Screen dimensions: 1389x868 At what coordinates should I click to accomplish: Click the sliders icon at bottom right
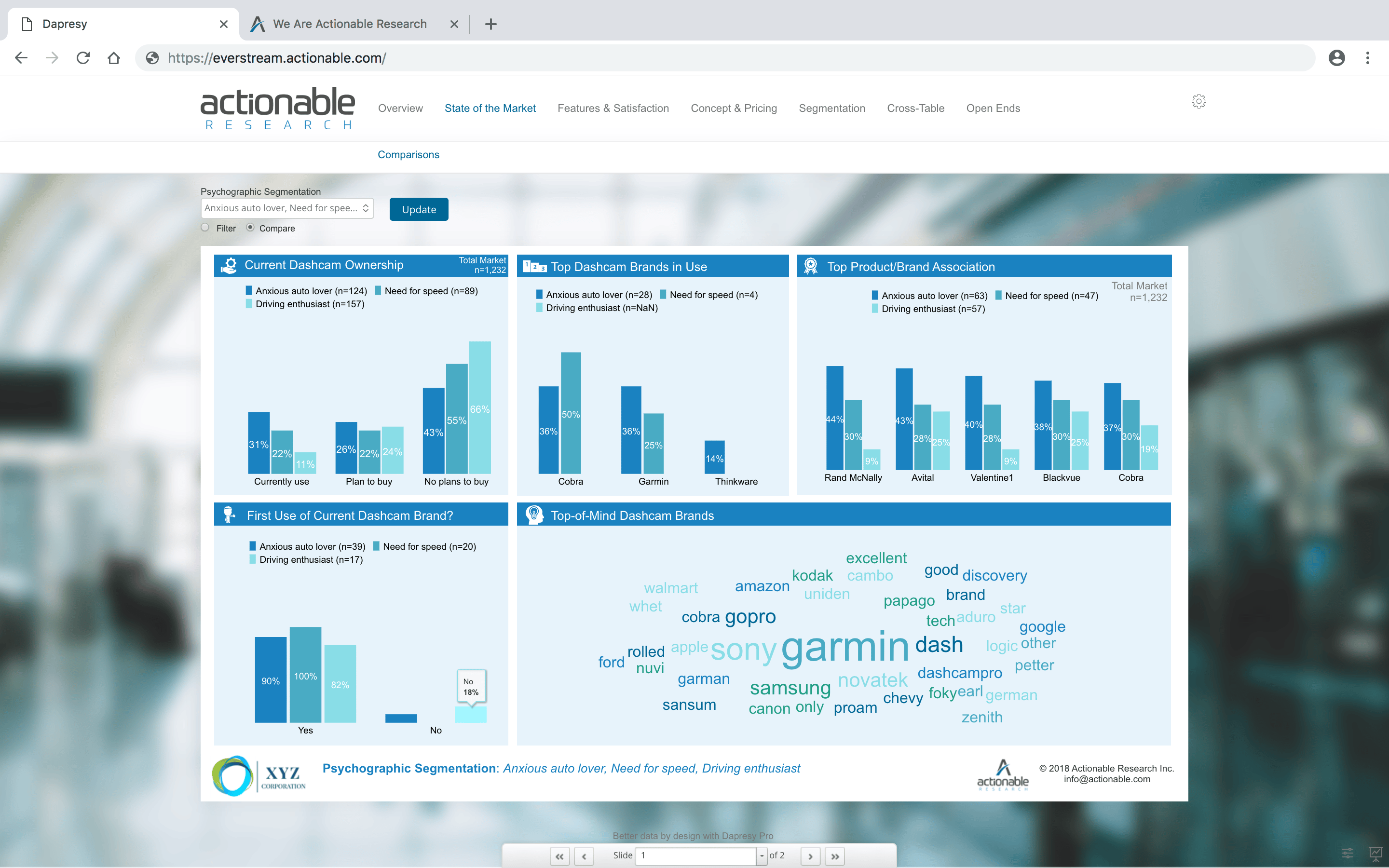pyautogui.click(x=1347, y=853)
